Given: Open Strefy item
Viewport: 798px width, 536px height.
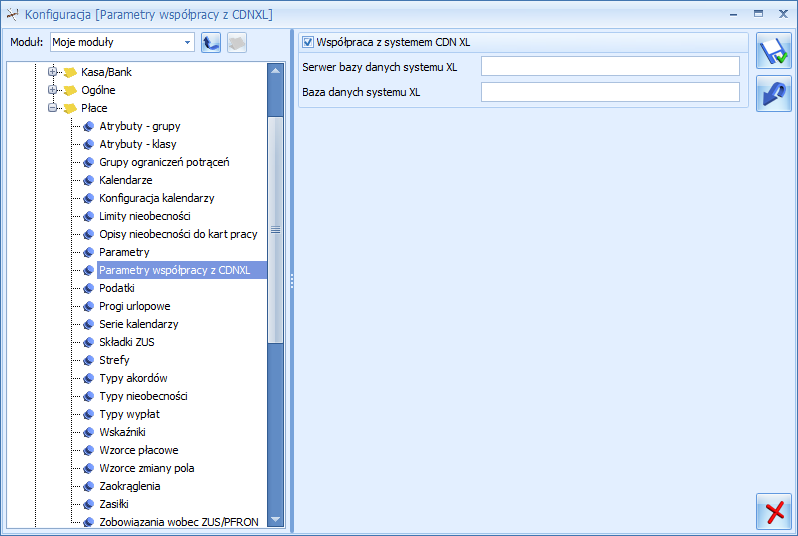Looking at the screenshot, I should [114, 360].
